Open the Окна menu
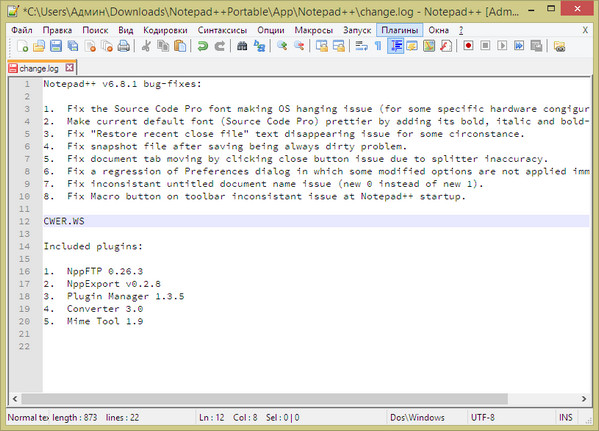599x431 pixels. point(438,30)
